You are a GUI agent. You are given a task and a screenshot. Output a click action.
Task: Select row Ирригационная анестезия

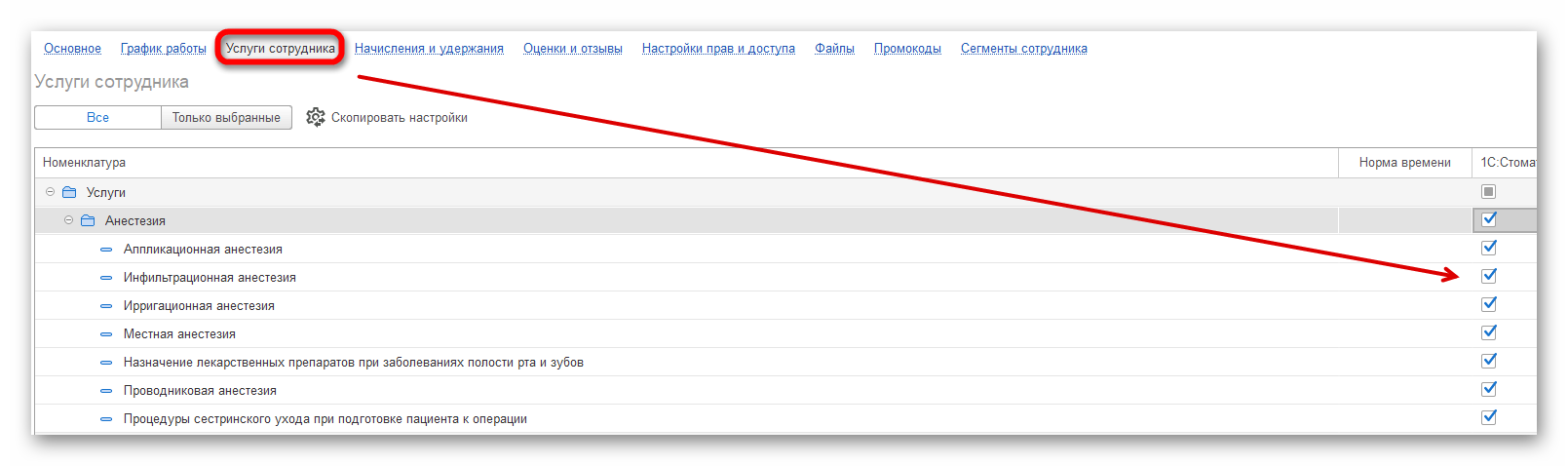(x=785, y=306)
